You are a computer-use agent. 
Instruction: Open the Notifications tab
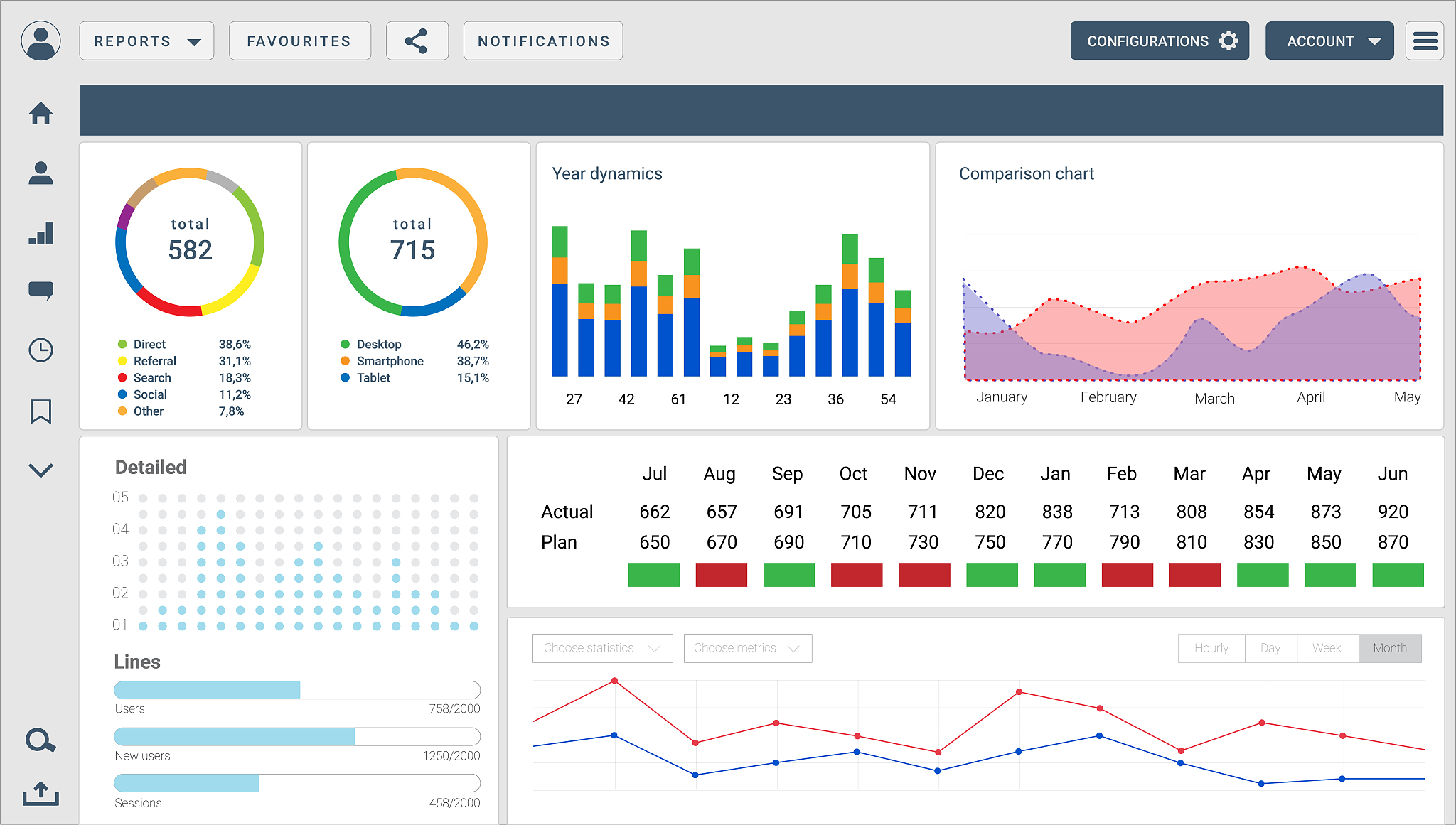pyautogui.click(x=543, y=41)
